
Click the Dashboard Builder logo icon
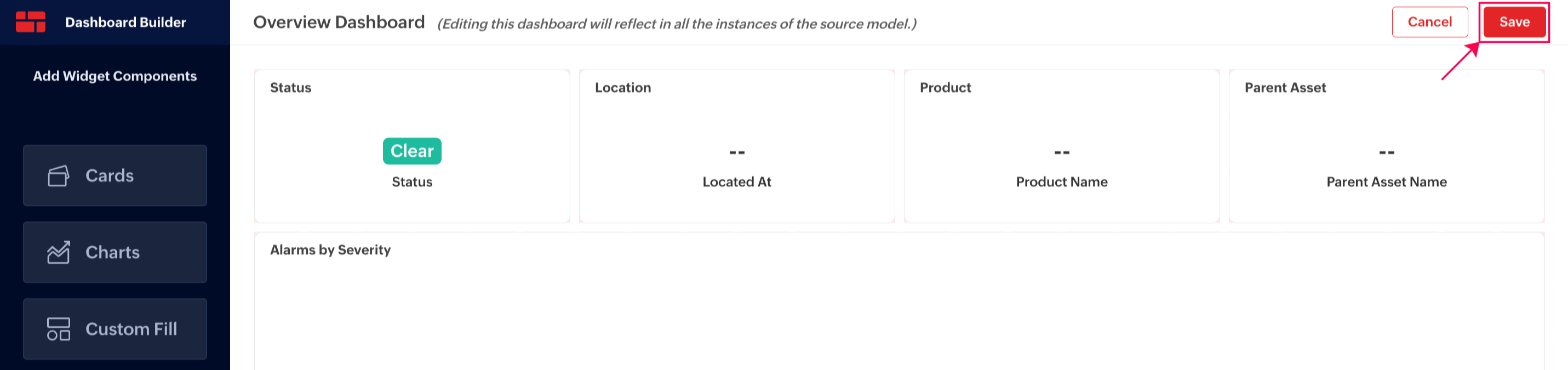pyautogui.click(x=31, y=22)
